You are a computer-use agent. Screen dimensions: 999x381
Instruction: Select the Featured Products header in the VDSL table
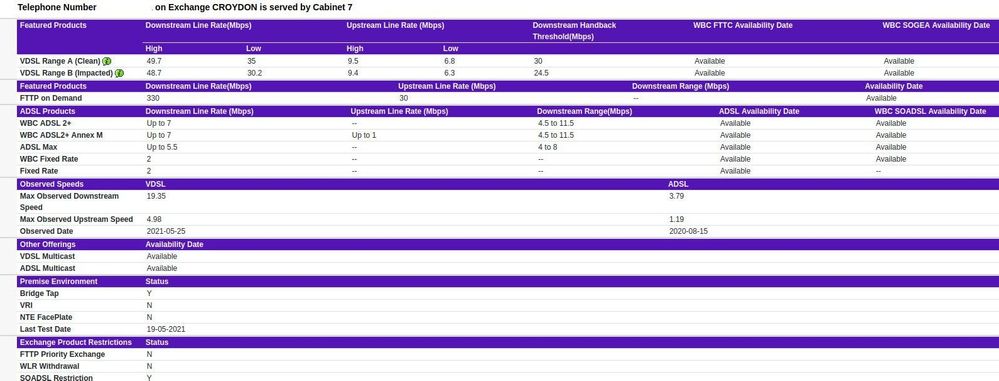(53, 25)
